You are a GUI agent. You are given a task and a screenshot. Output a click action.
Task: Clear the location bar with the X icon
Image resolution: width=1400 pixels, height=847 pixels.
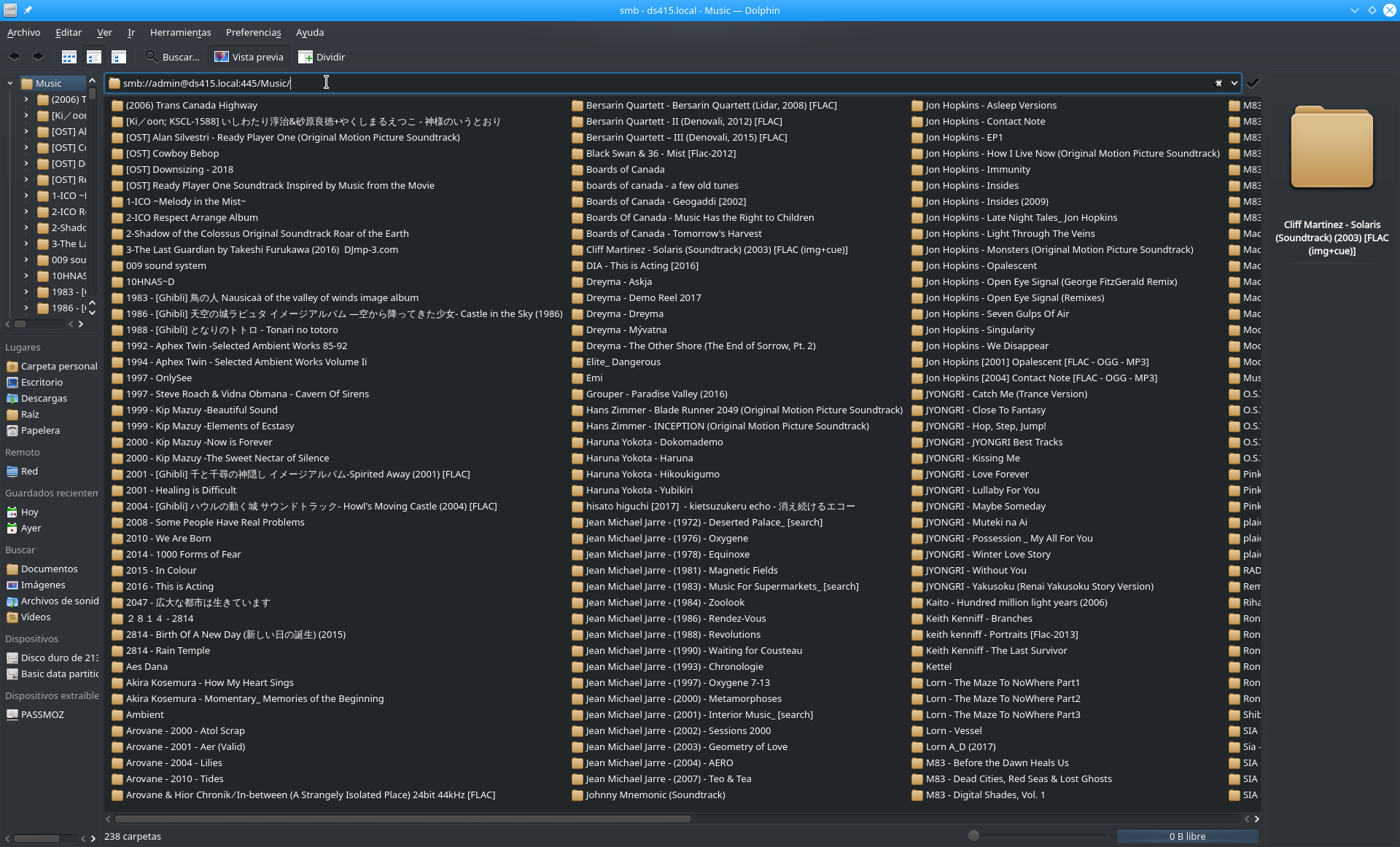[1218, 83]
